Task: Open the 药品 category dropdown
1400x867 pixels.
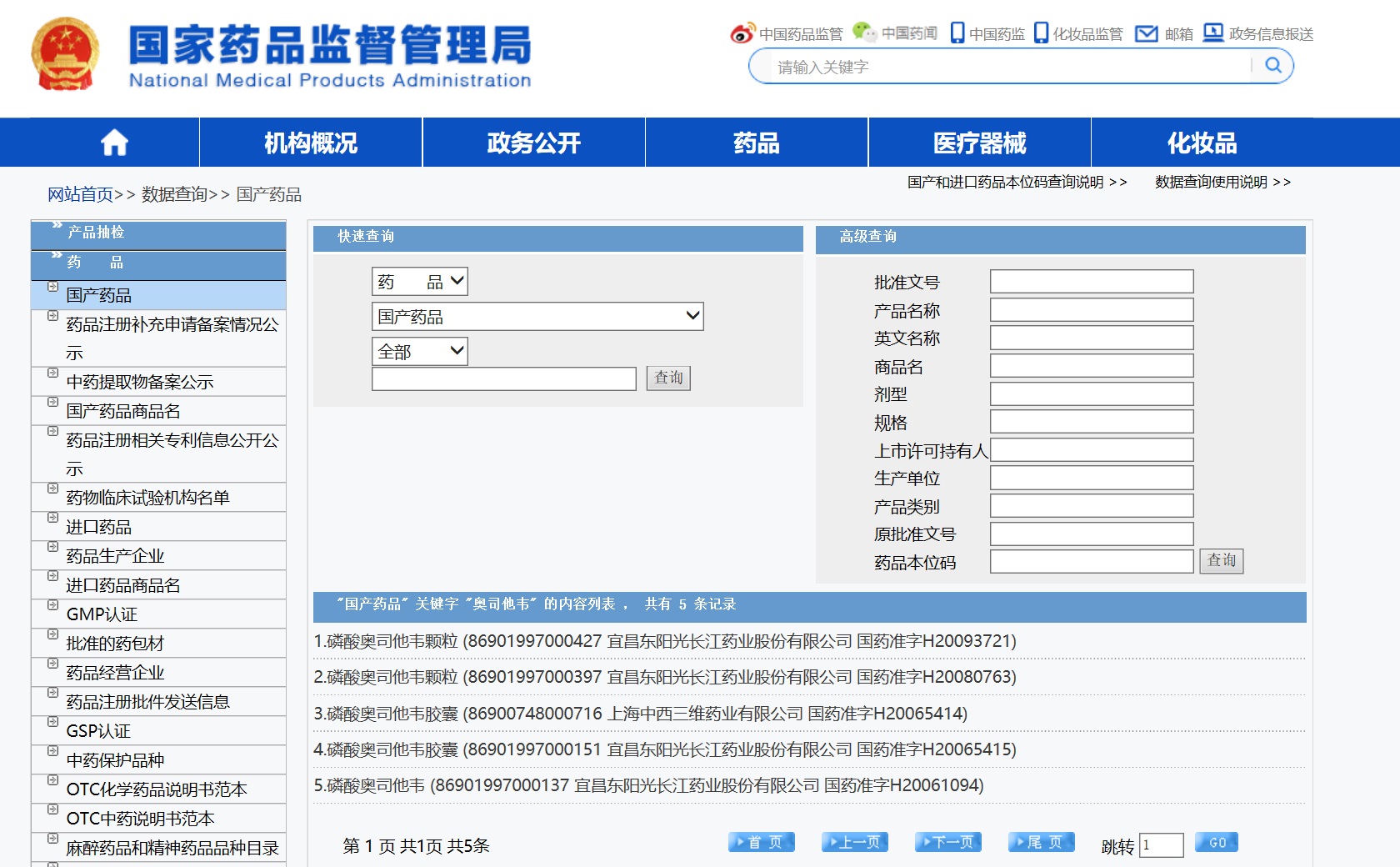Action: tap(419, 282)
